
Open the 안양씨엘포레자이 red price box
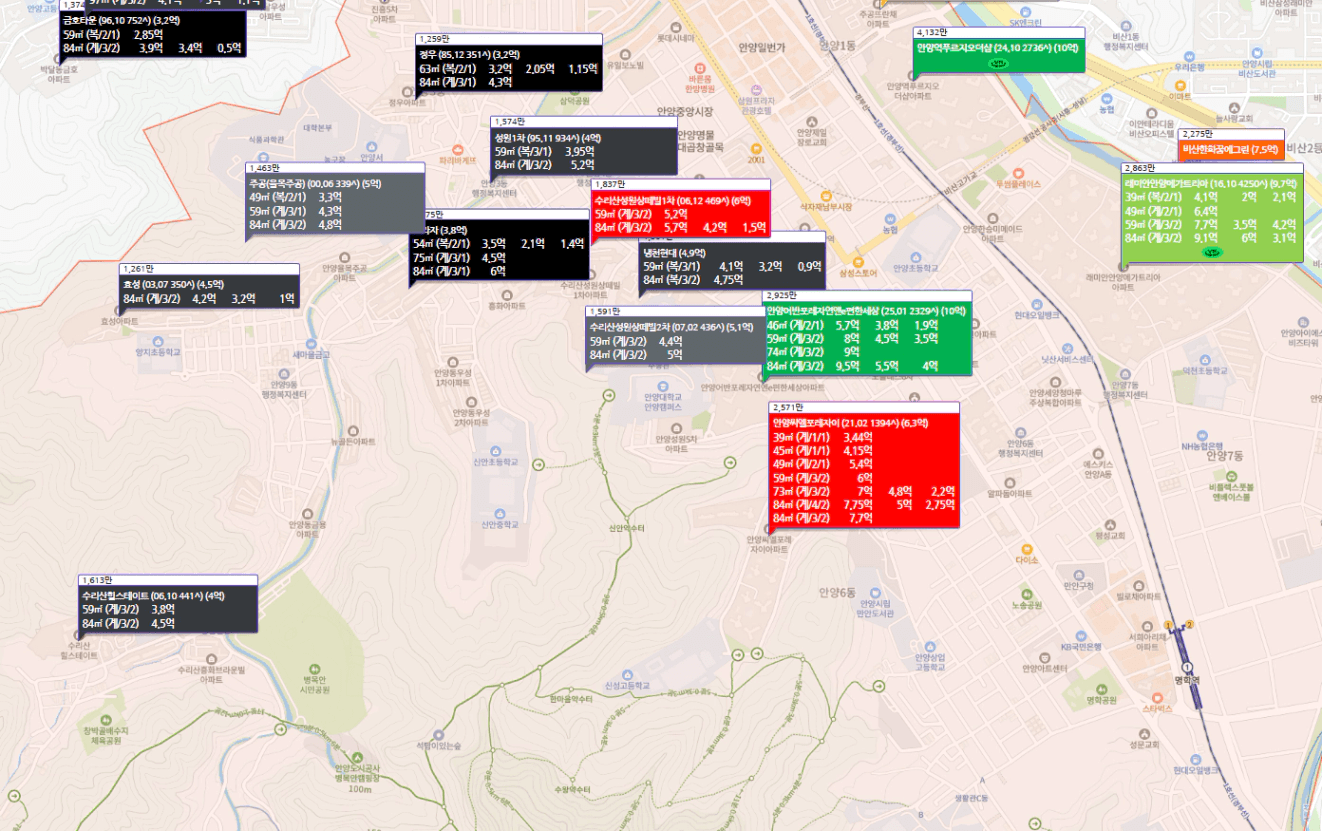pos(864,470)
